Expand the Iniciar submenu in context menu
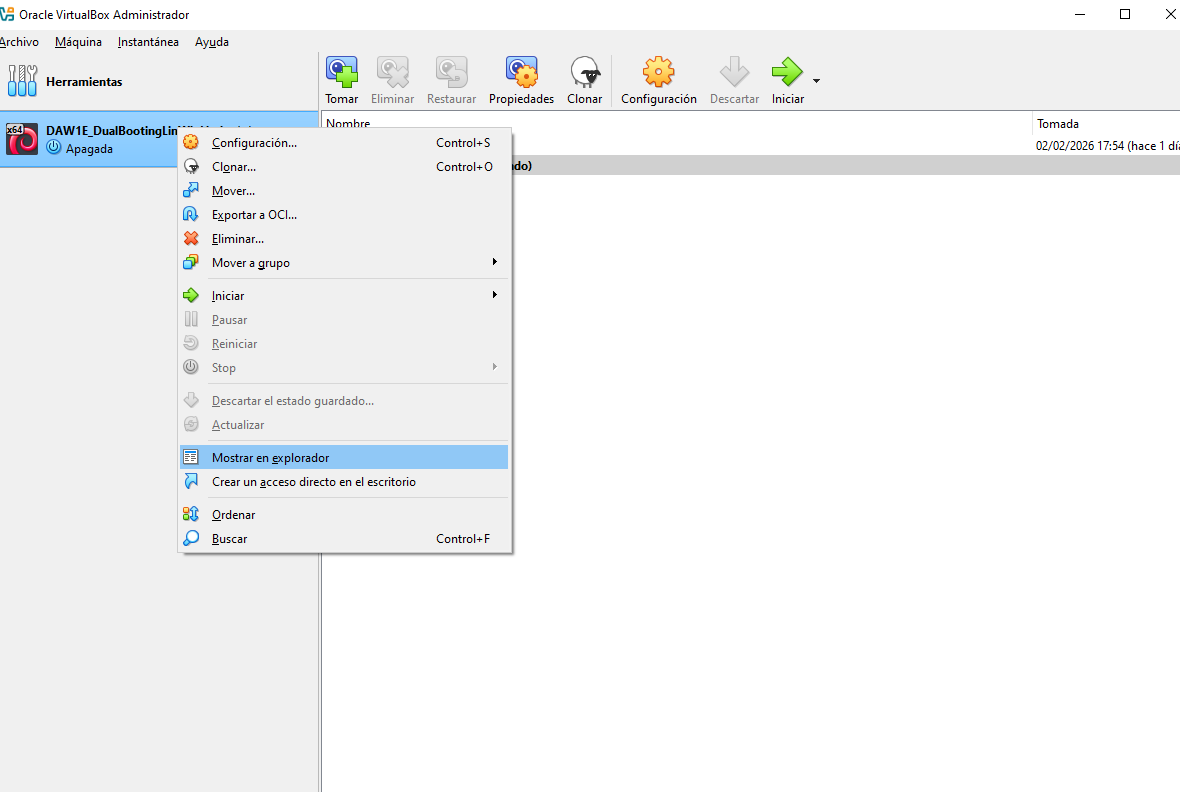 (x=344, y=296)
